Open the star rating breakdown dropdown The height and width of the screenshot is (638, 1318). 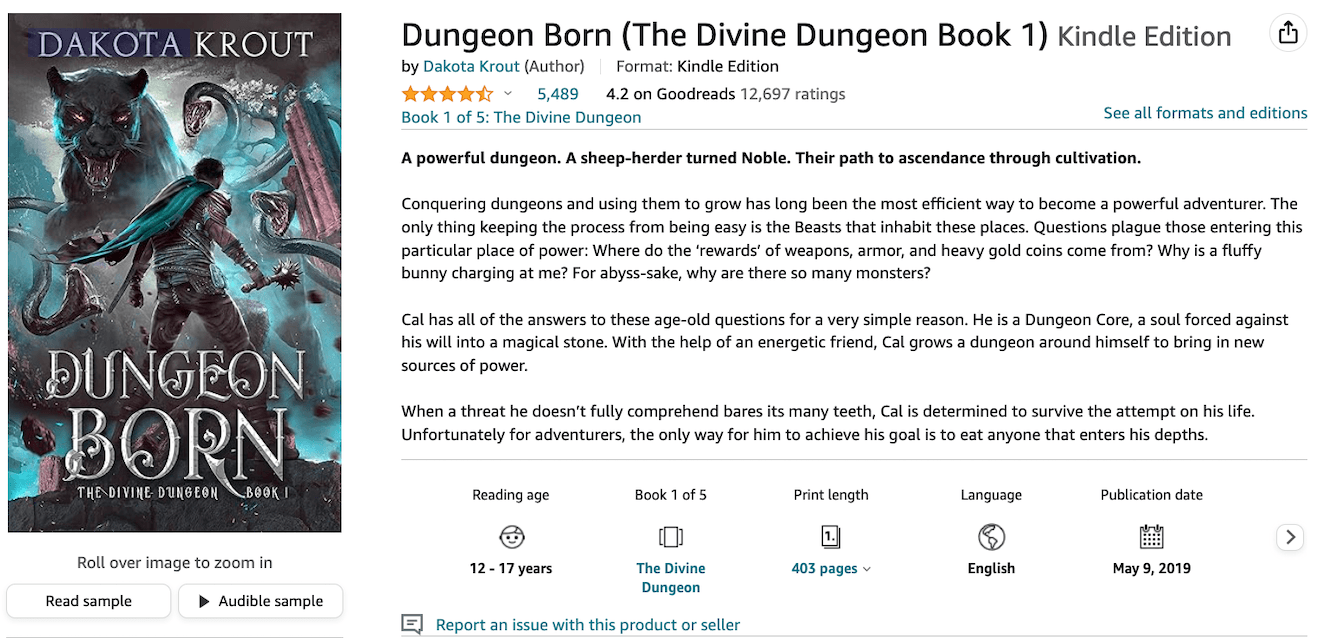(508, 93)
